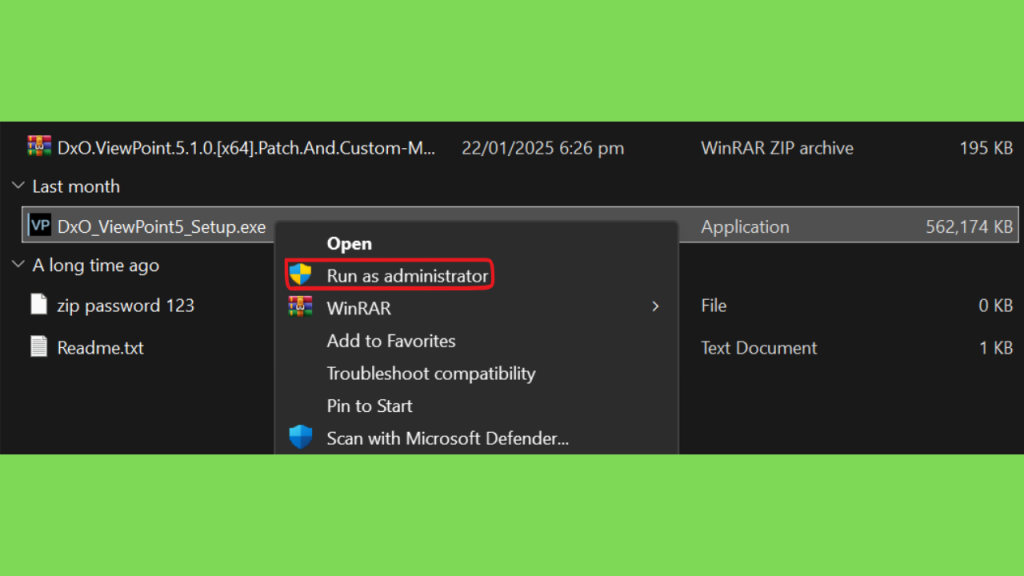Screen dimensions: 1024x576
Task: Click WinRAR archive icon beside DxO.ViewPoint.5.1.0 file
Action: coord(39,146)
